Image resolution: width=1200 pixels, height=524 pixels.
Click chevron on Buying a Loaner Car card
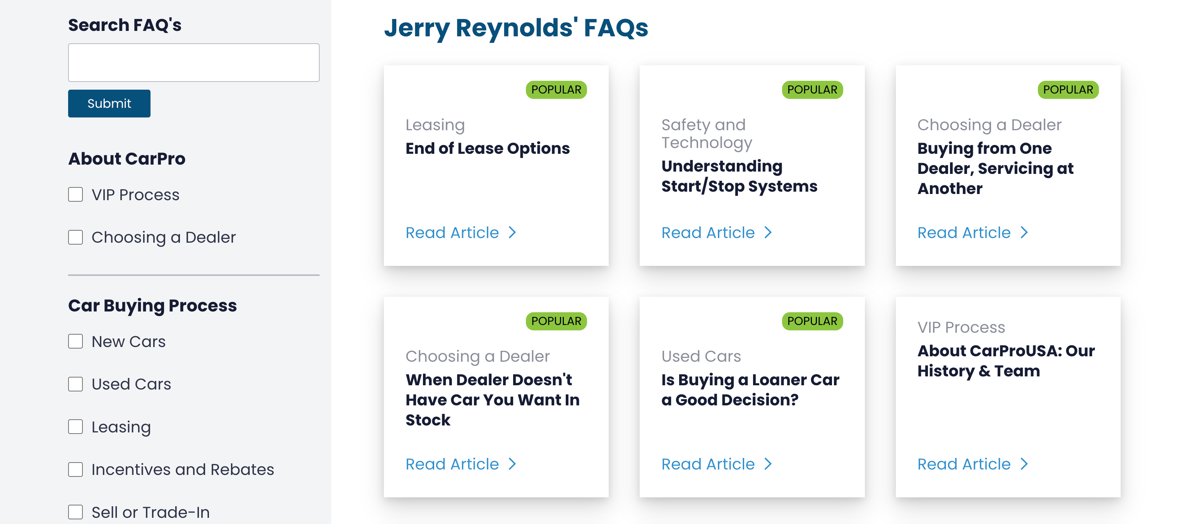pos(769,464)
